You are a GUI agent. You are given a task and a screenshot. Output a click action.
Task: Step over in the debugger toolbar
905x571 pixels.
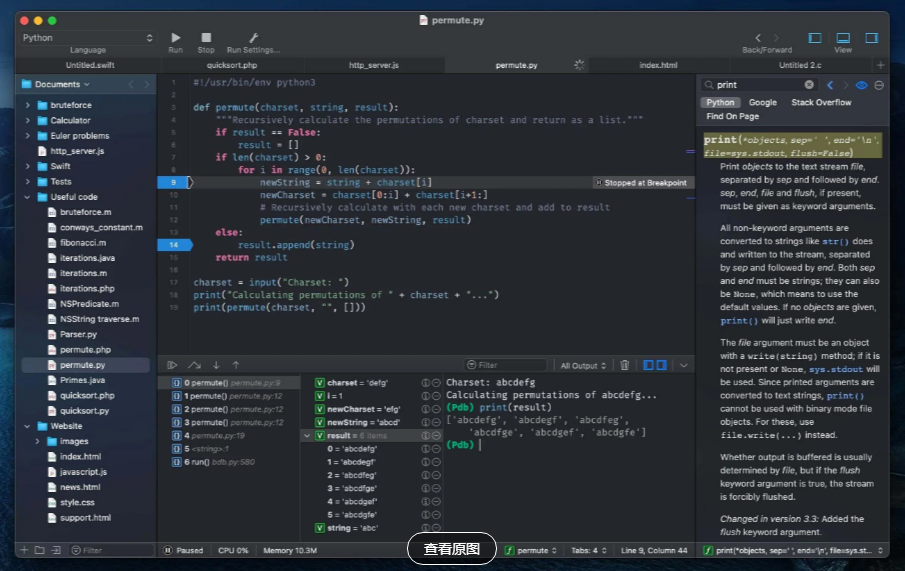pos(194,365)
